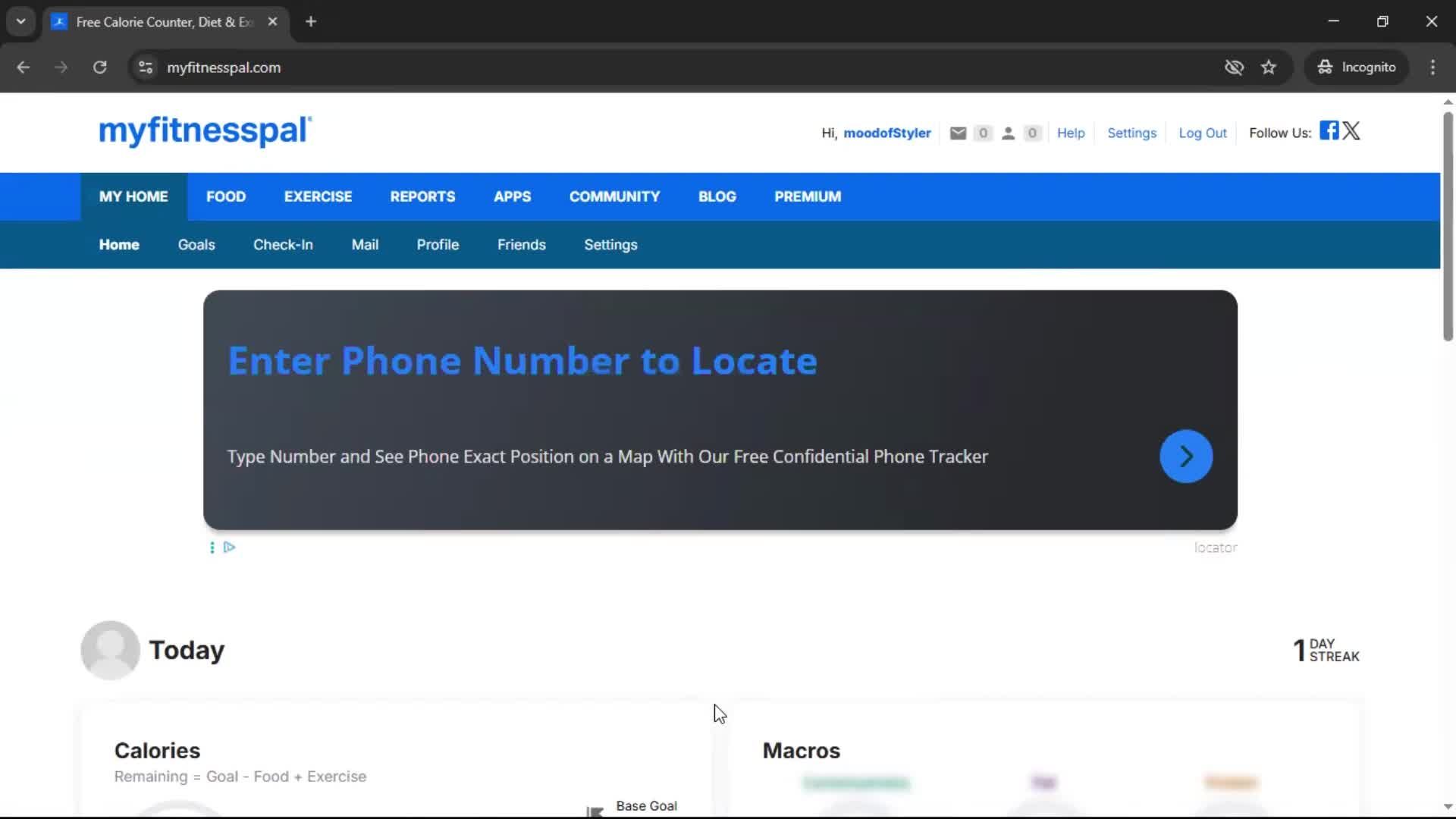Select the Check-In sub-navigation item

[x=283, y=245]
